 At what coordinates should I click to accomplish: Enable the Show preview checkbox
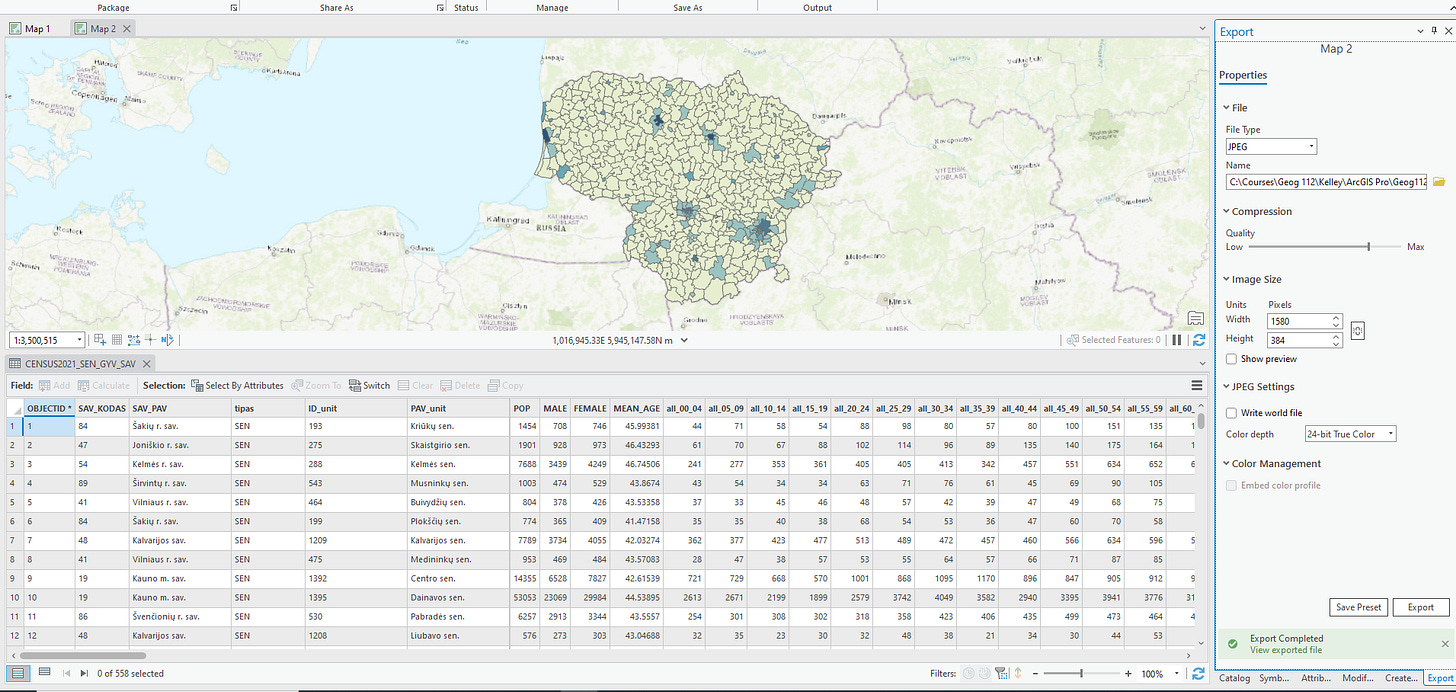1232,359
